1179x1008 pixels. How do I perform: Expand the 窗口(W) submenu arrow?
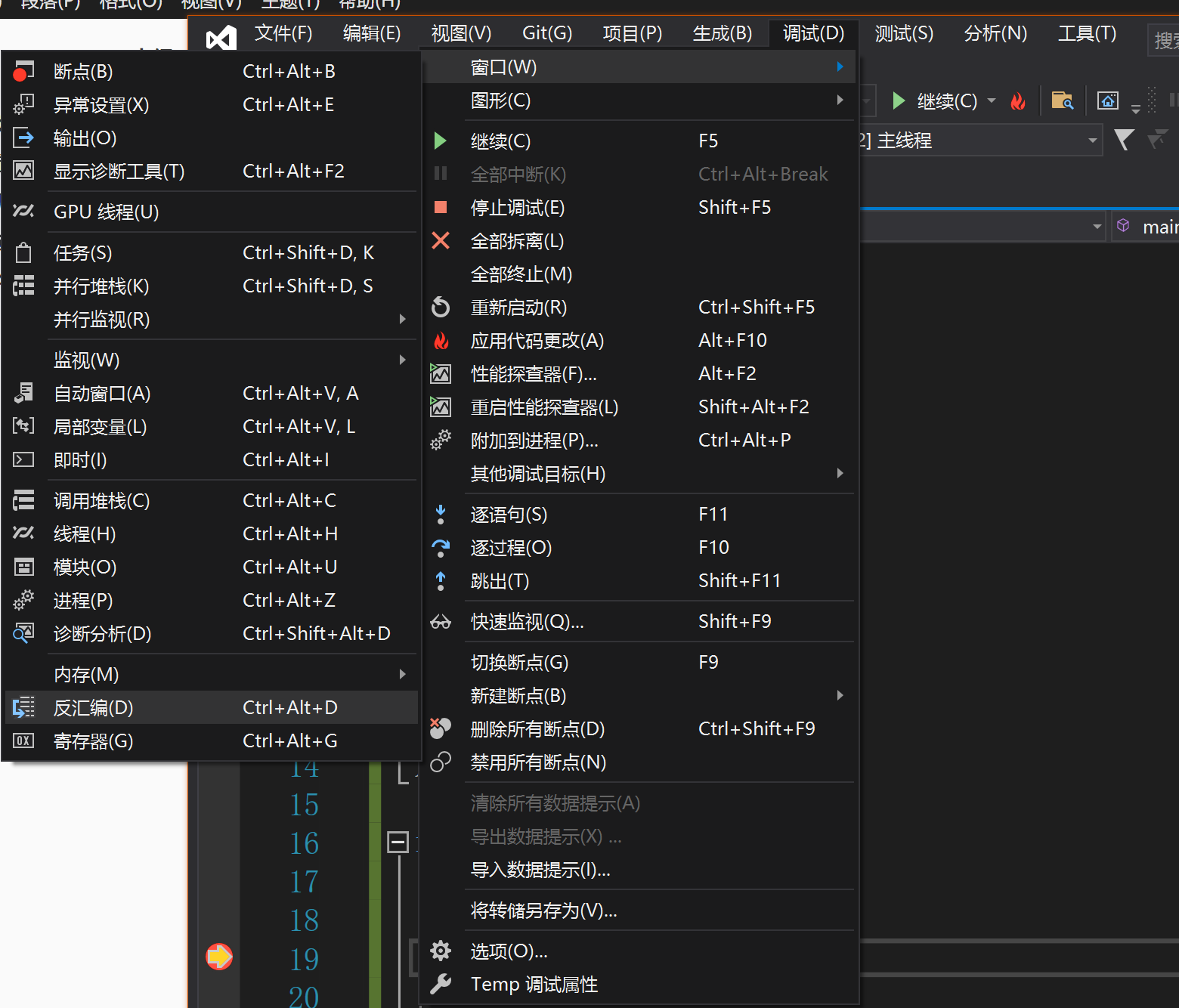tap(840, 66)
